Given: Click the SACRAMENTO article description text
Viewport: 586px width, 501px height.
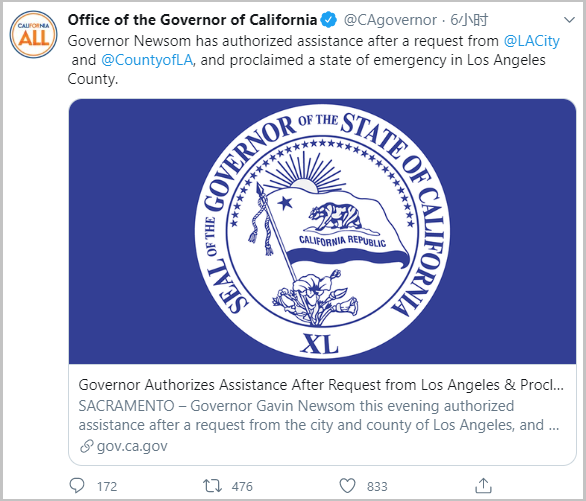Looking at the screenshot, I should click(319, 415).
